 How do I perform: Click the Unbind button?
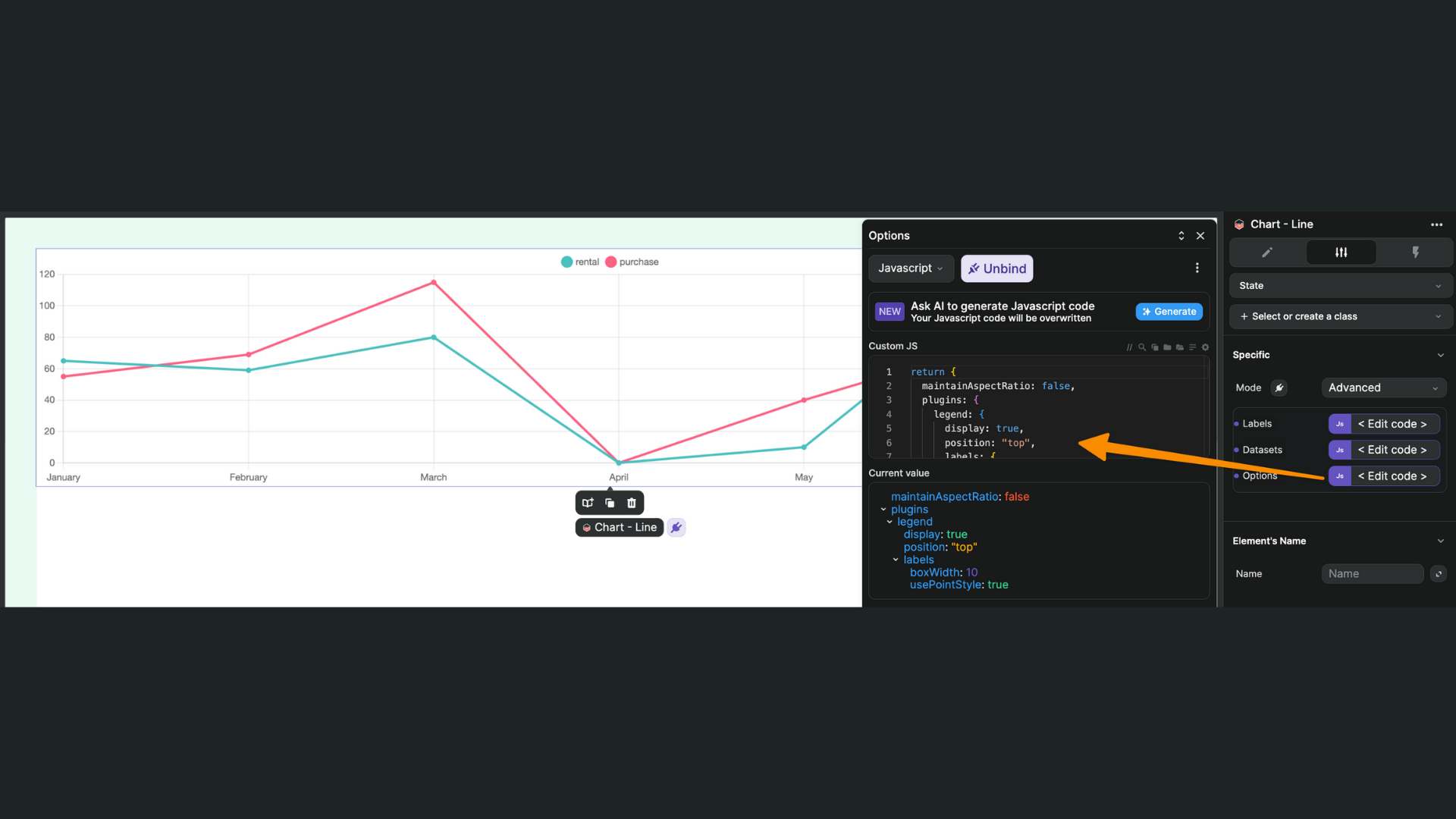click(x=996, y=268)
